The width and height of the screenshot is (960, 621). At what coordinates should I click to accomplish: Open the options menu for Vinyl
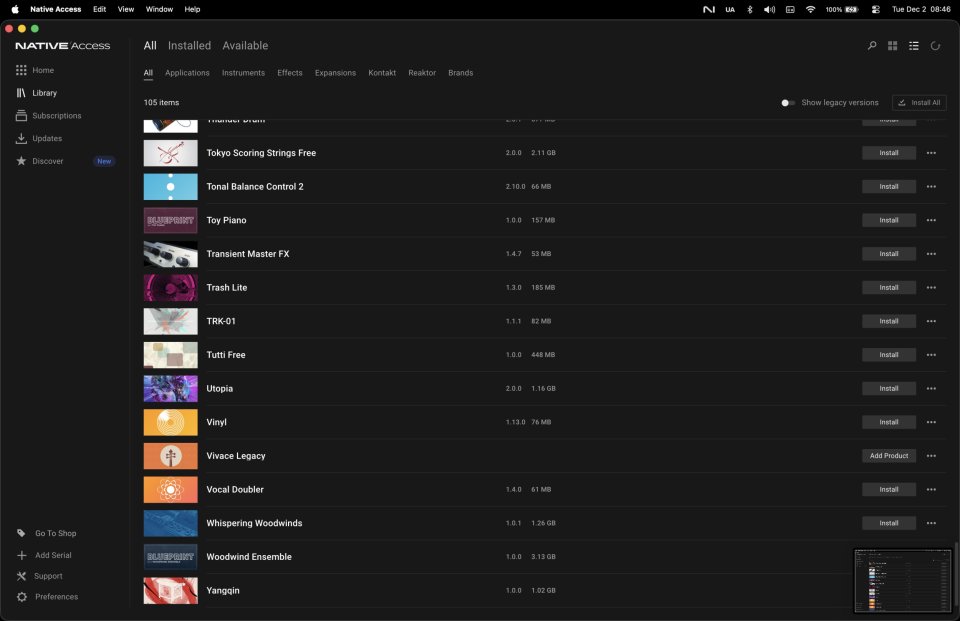point(931,421)
